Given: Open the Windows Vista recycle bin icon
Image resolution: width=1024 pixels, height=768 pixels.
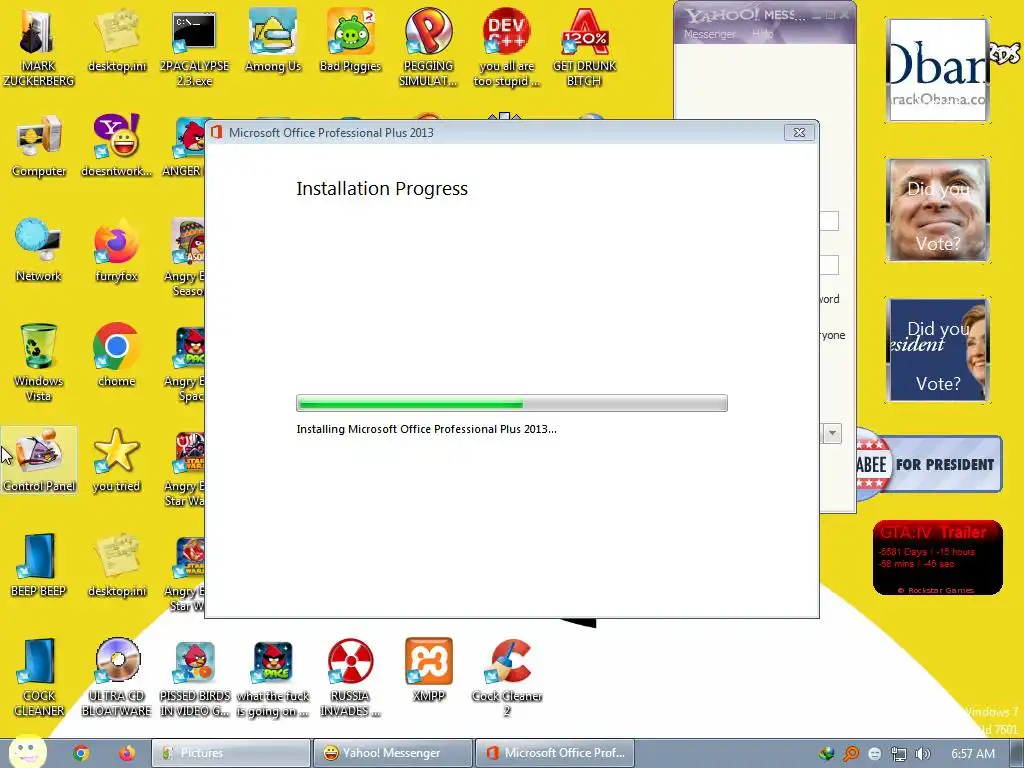Looking at the screenshot, I should coord(39,362).
